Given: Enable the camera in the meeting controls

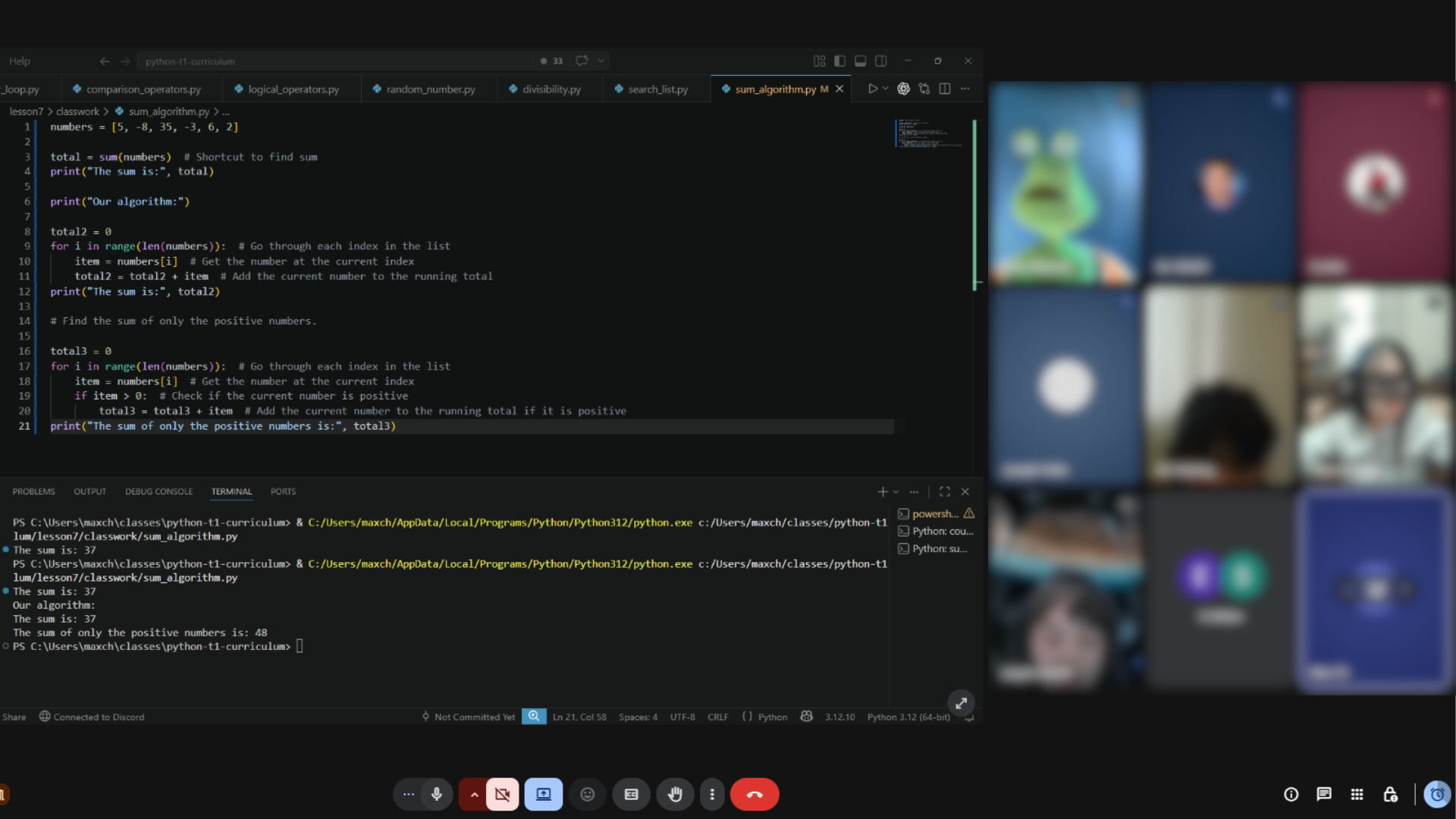Looking at the screenshot, I should point(501,794).
